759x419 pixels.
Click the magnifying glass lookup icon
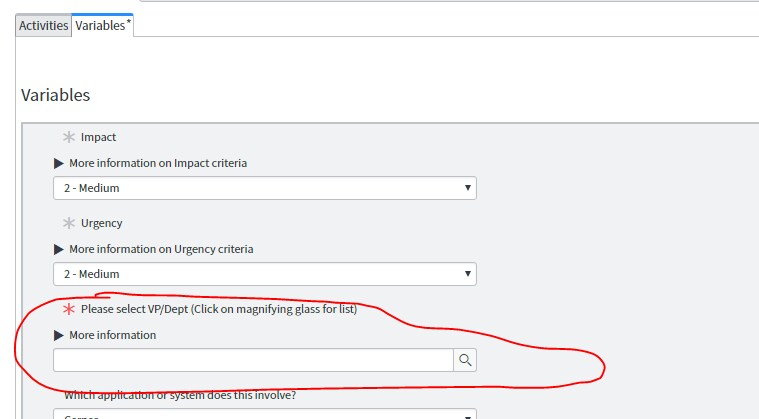[x=465, y=360]
